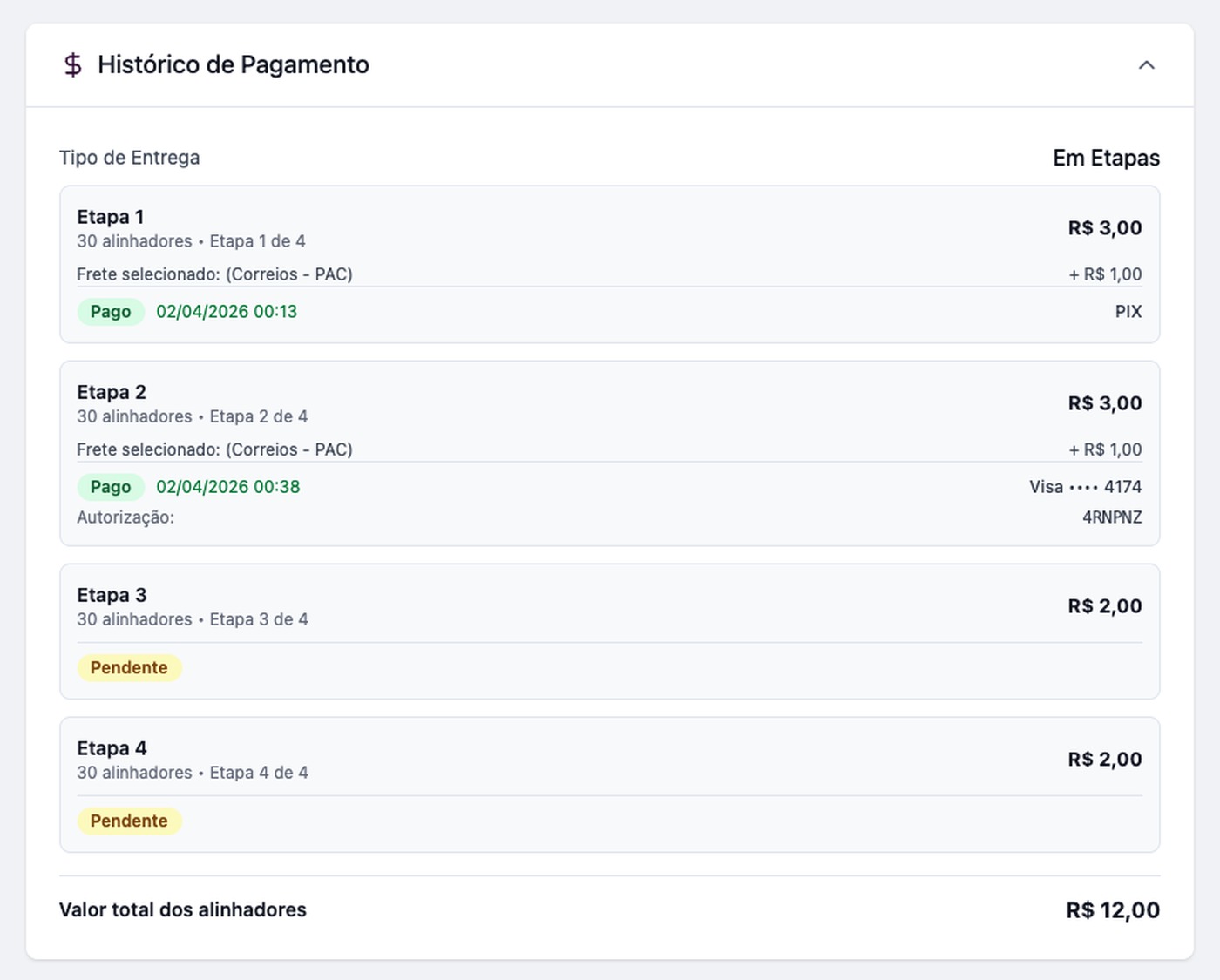Click the R$ 12,00 total value
This screenshot has width=1220, height=980.
click(x=1112, y=910)
